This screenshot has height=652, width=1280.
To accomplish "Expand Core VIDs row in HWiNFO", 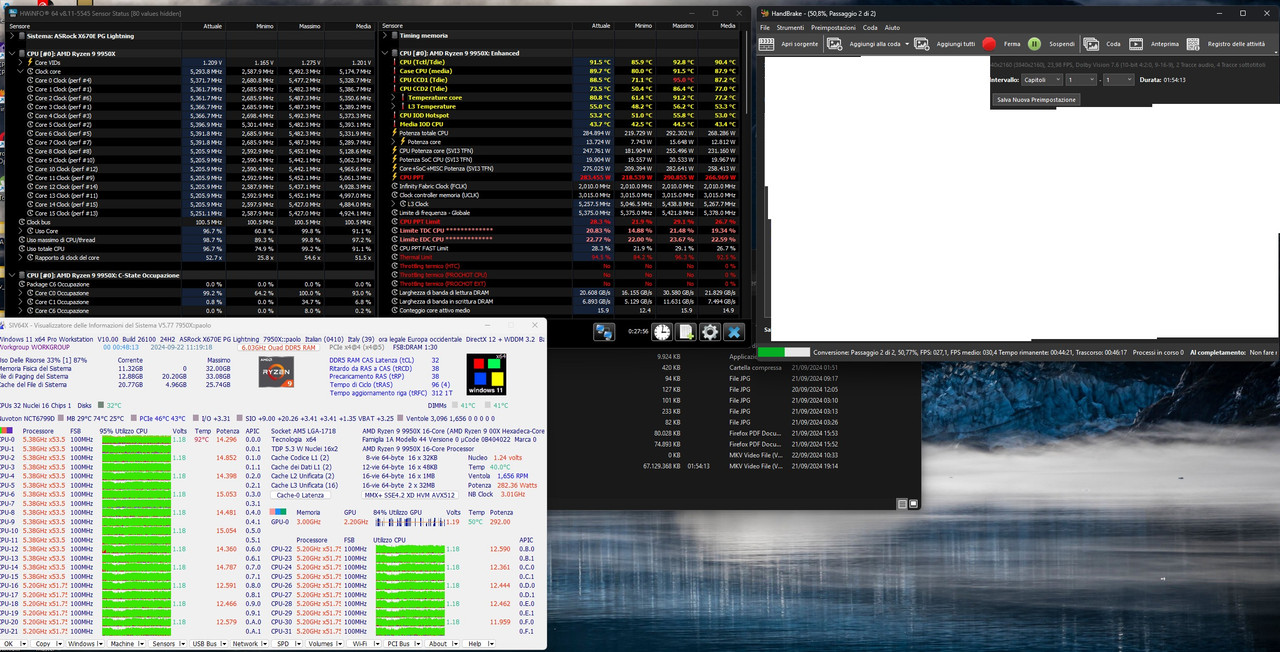I will click(20, 62).
